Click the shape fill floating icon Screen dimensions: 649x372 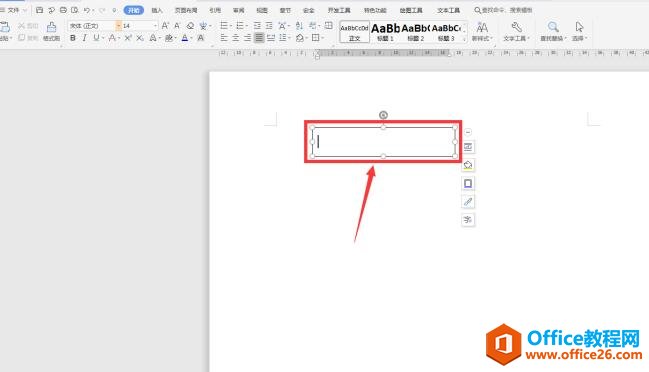tap(468, 165)
